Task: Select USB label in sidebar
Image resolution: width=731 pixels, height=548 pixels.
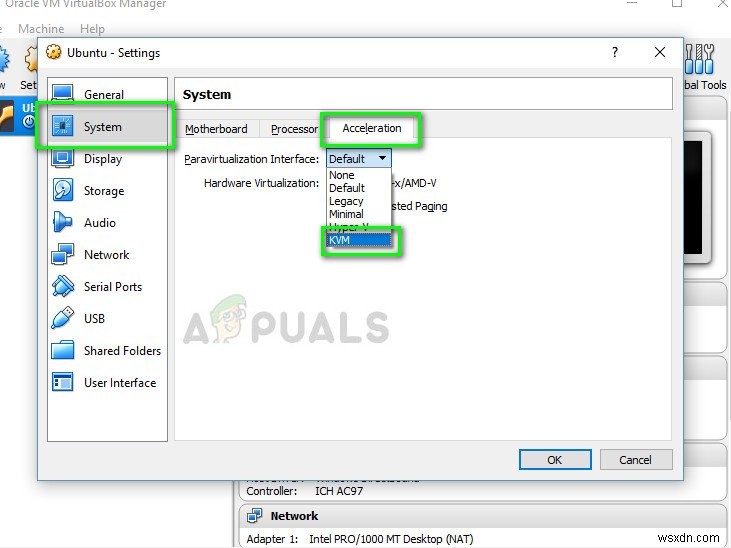Action: (x=94, y=319)
